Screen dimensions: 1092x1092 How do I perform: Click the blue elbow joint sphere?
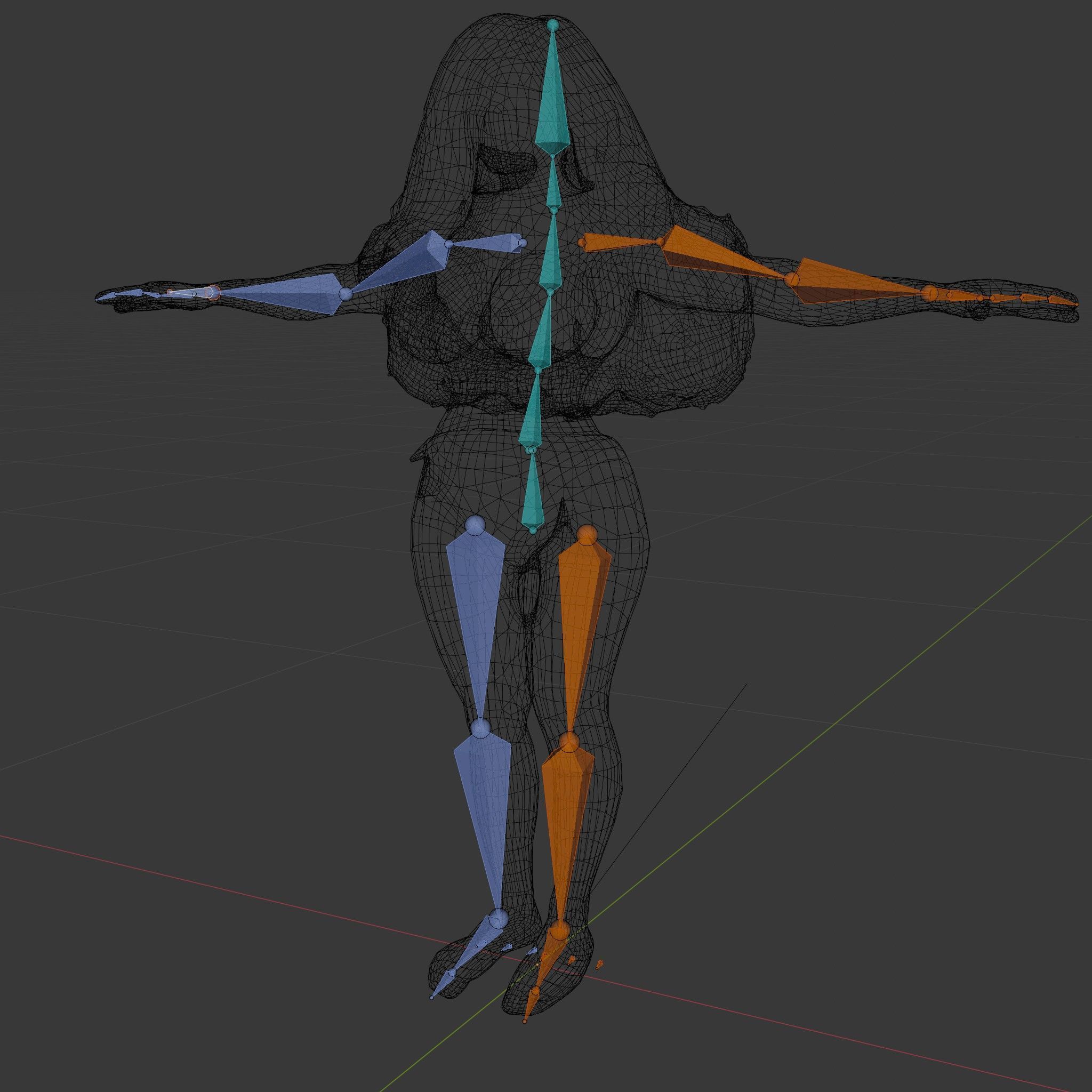tap(346, 294)
